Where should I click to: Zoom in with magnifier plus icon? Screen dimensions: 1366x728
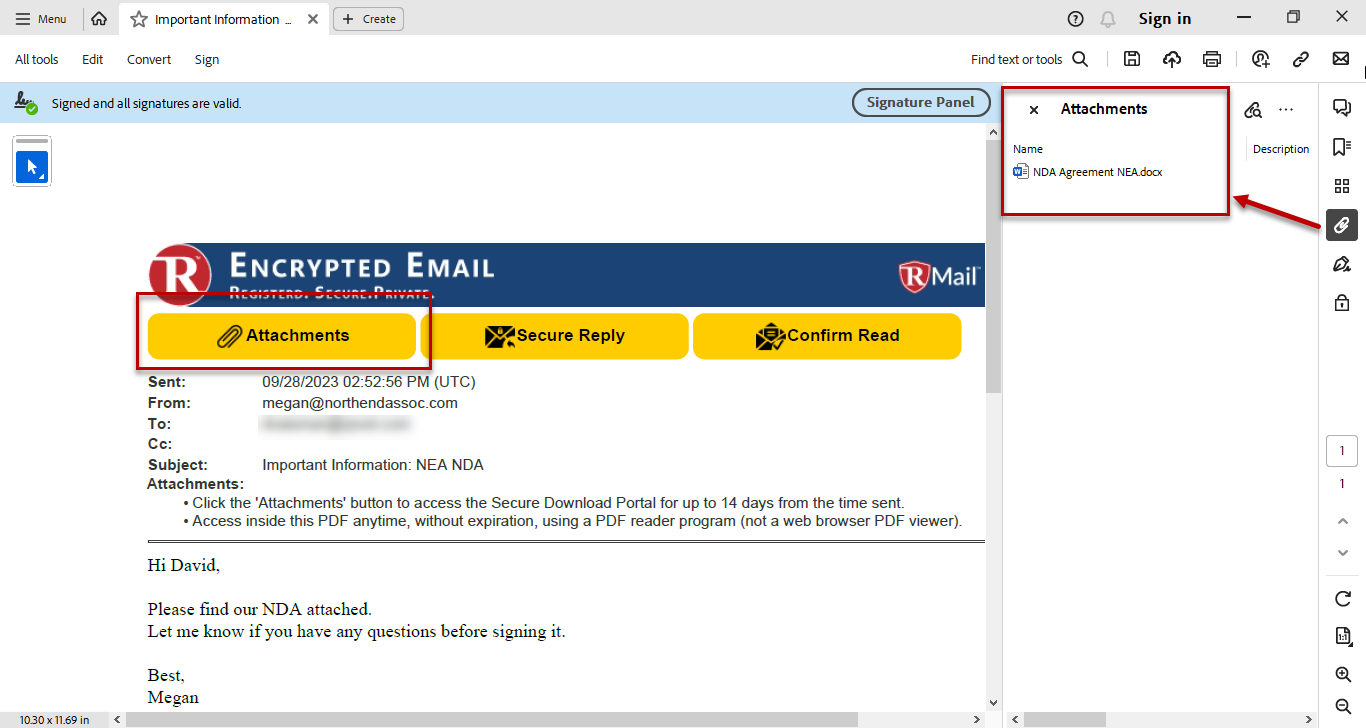(1343, 675)
